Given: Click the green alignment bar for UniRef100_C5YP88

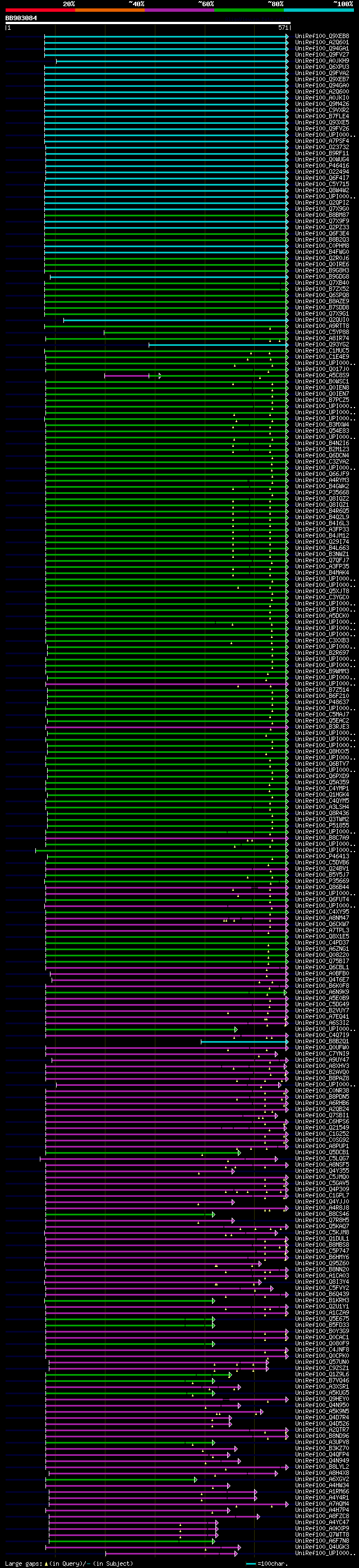Looking at the screenshot, I should tap(196, 332).
